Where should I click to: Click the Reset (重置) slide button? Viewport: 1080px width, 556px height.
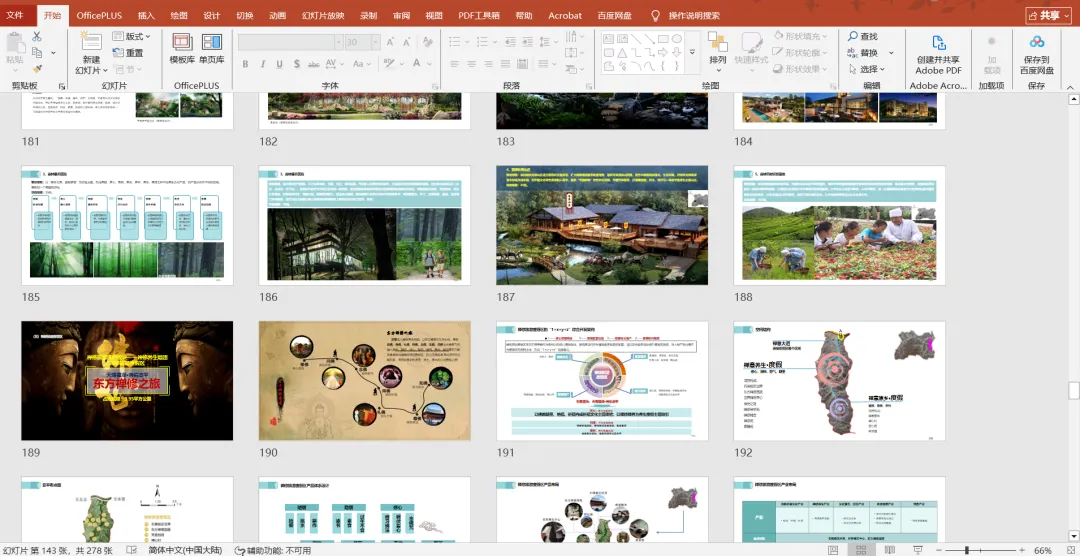(128, 53)
